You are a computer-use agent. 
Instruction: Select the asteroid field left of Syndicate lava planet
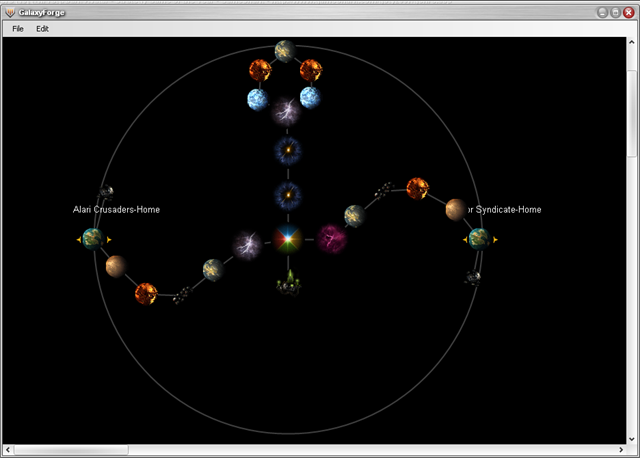384,191
